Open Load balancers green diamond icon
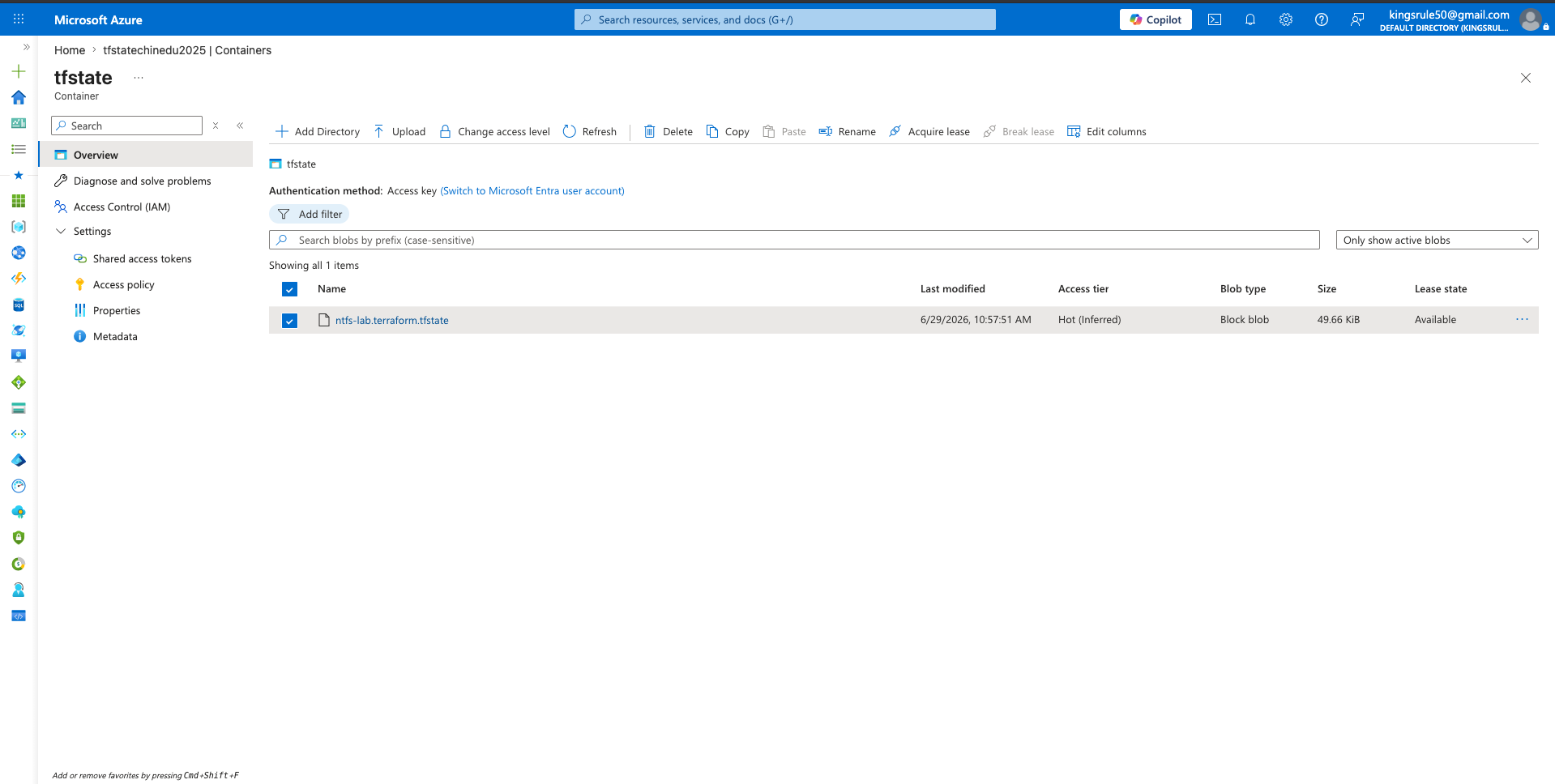The width and height of the screenshot is (1555, 784). click(19, 382)
